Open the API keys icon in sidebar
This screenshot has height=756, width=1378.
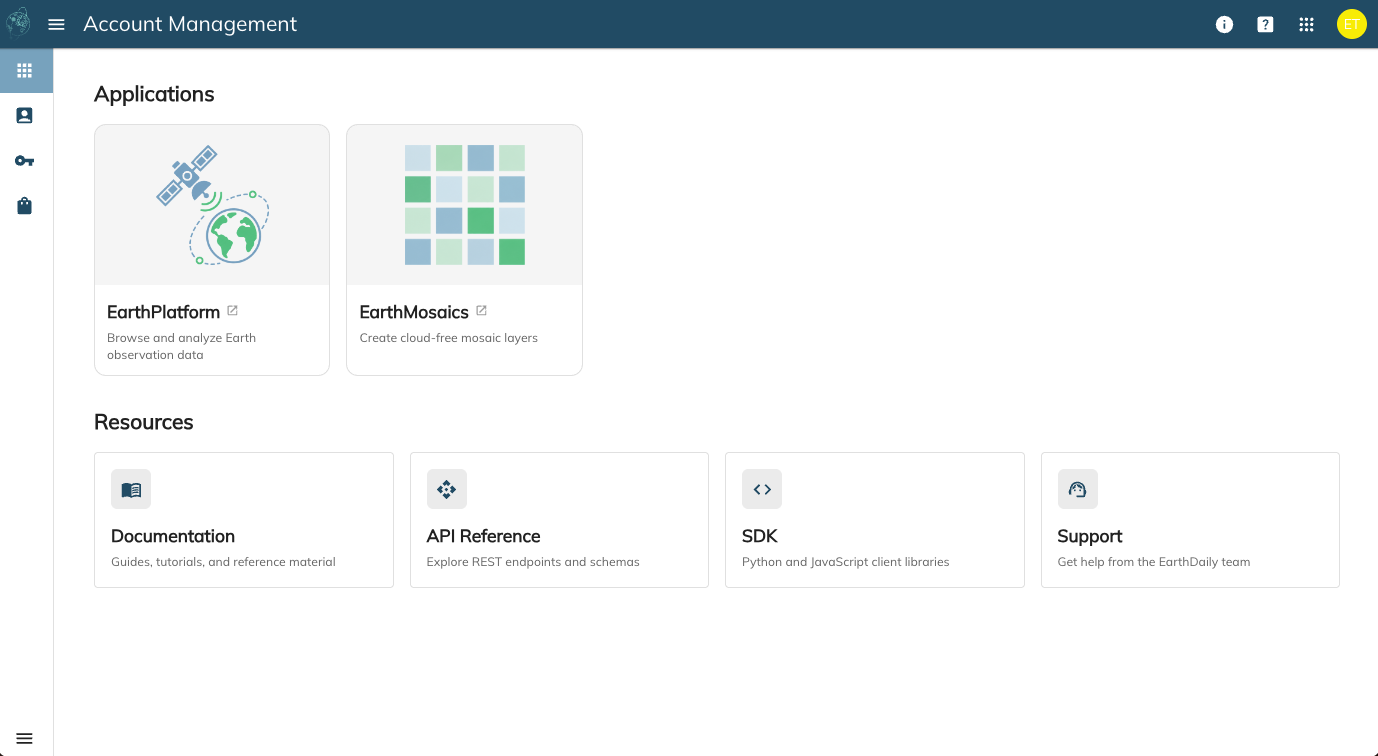(x=25, y=161)
